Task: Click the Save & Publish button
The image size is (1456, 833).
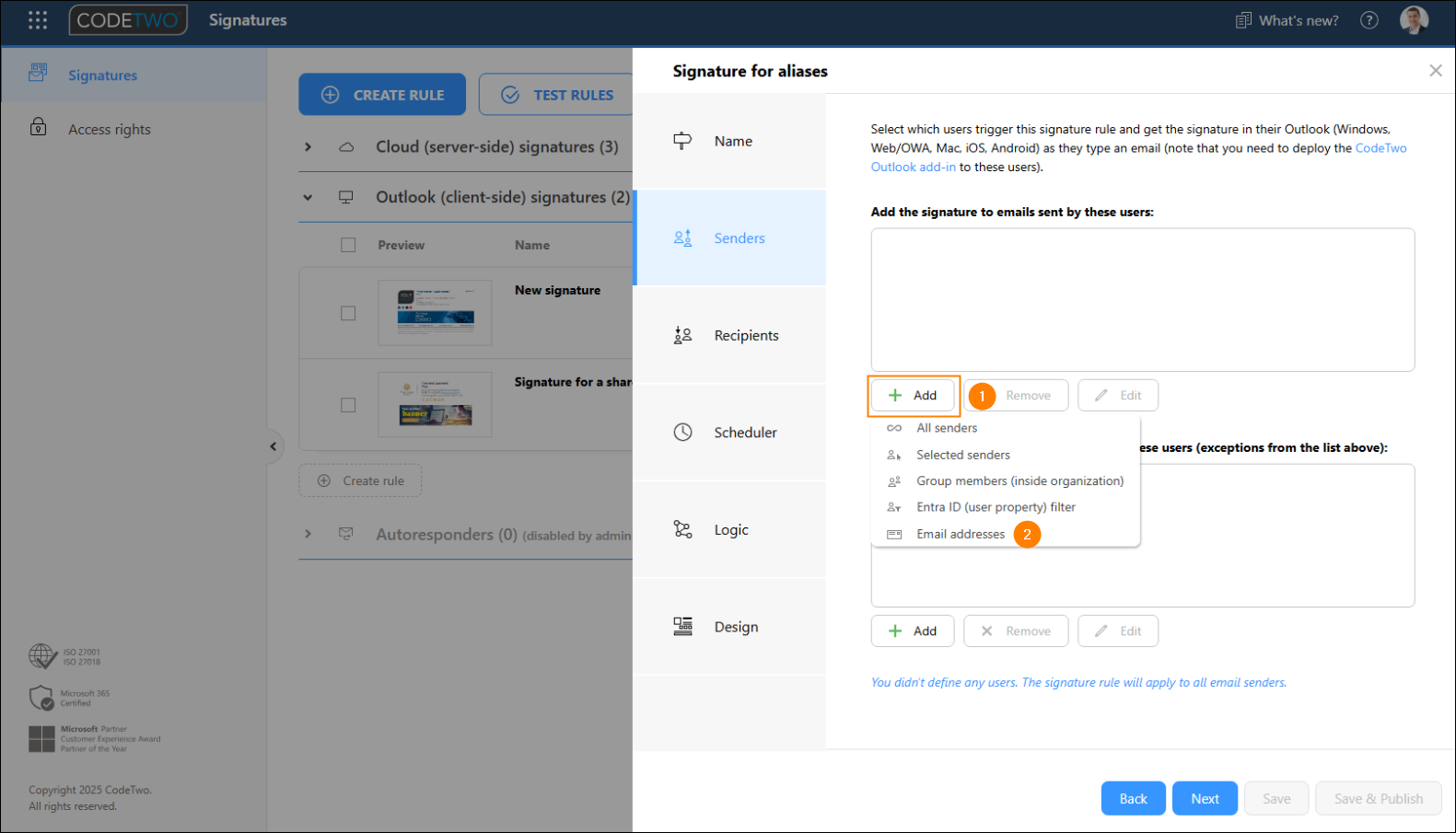Action: (1379, 799)
